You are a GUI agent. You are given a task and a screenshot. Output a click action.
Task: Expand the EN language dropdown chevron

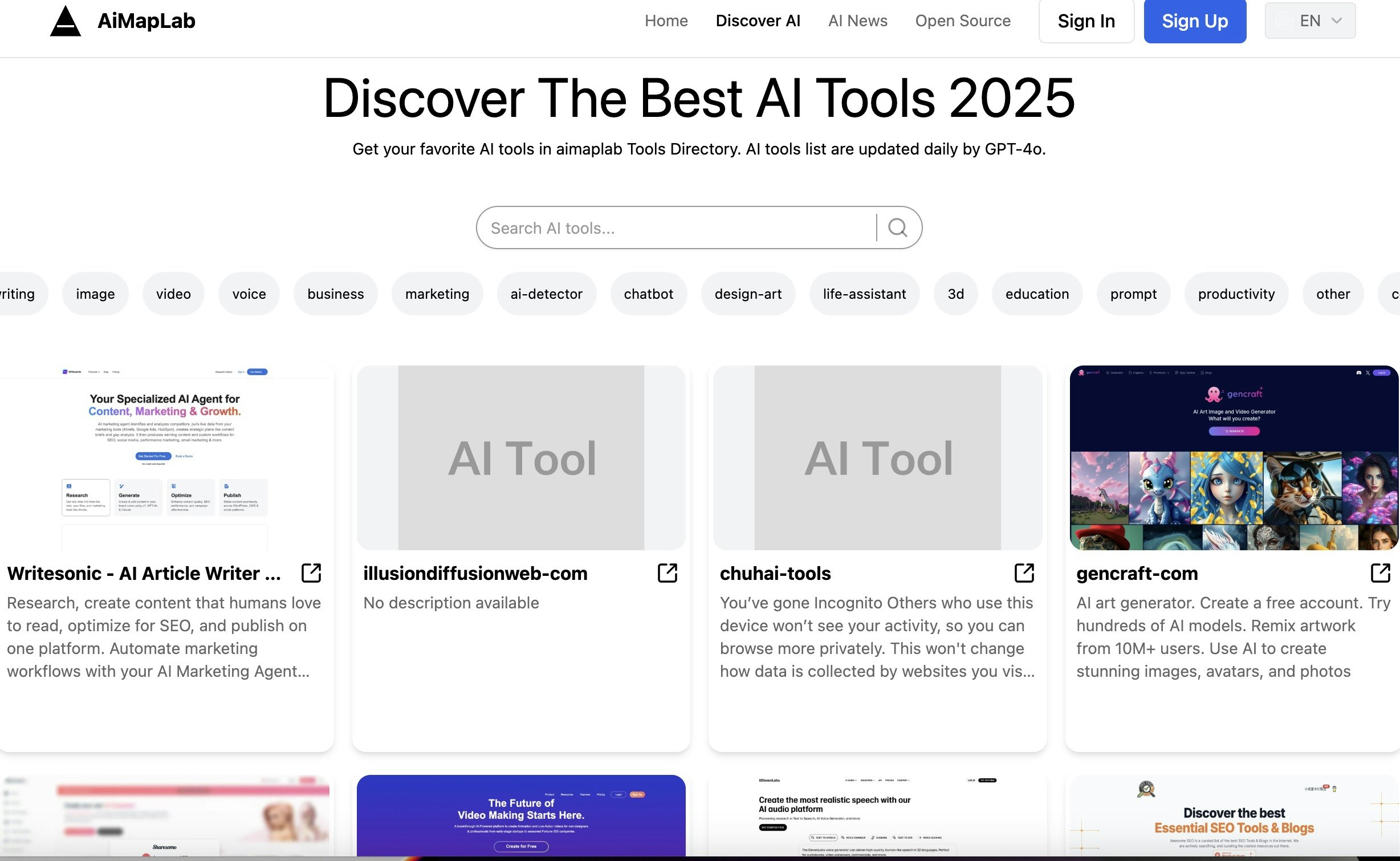click(x=1337, y=21)
